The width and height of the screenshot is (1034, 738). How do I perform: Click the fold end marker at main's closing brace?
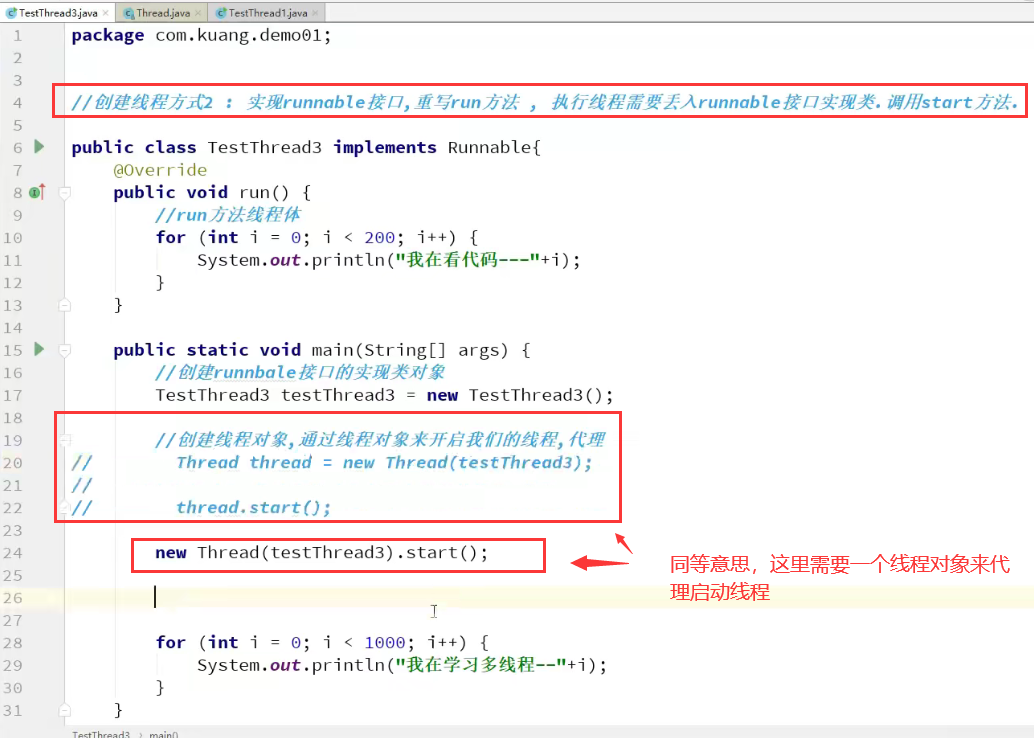65,710
